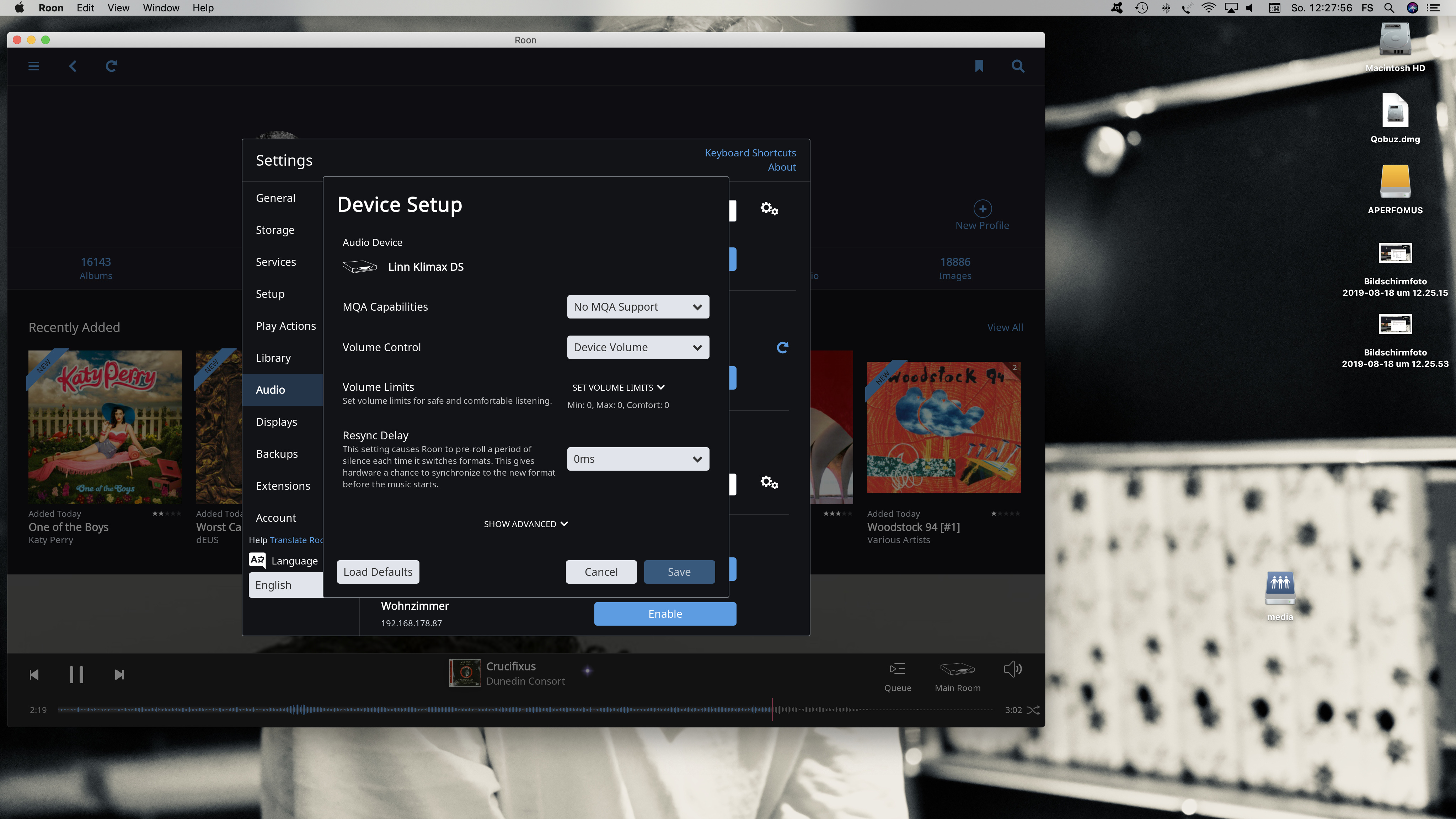Toggle the shuffle icon next to 3:02
The image size is (1456, 819).
[1033, 710]
